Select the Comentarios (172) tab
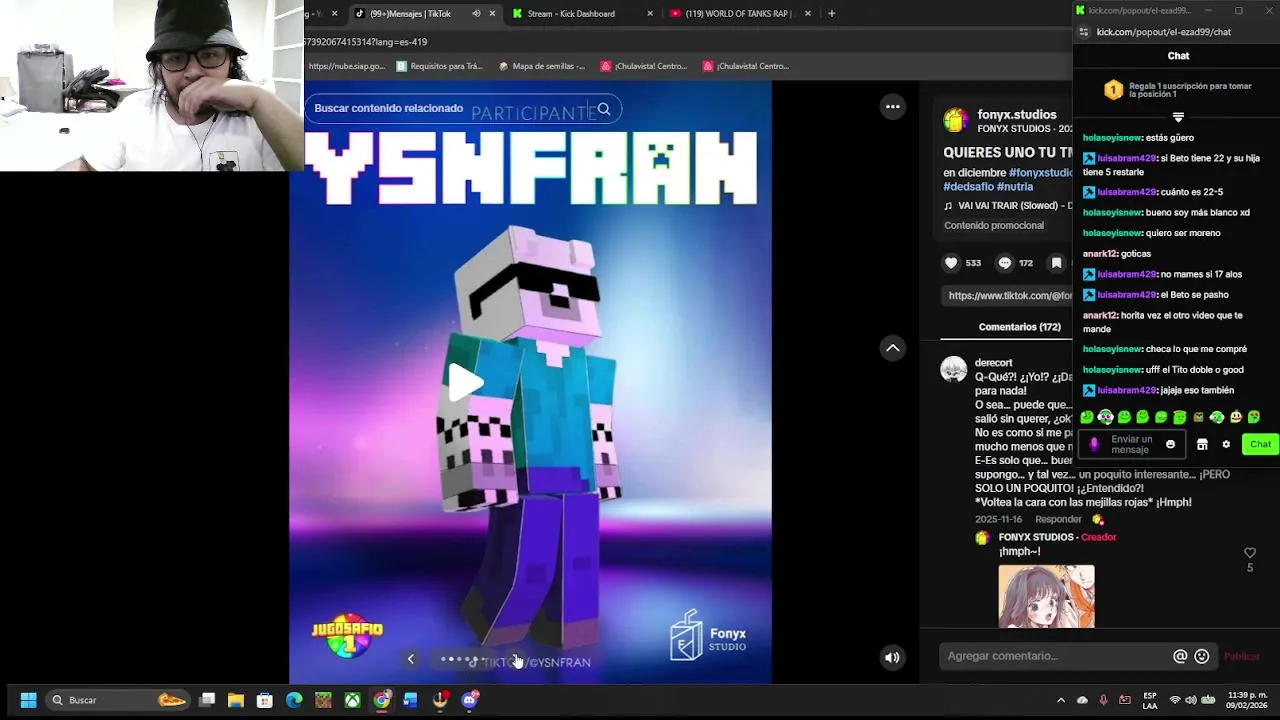Viewport: 1280px width, 720px height. (1019, 327)
